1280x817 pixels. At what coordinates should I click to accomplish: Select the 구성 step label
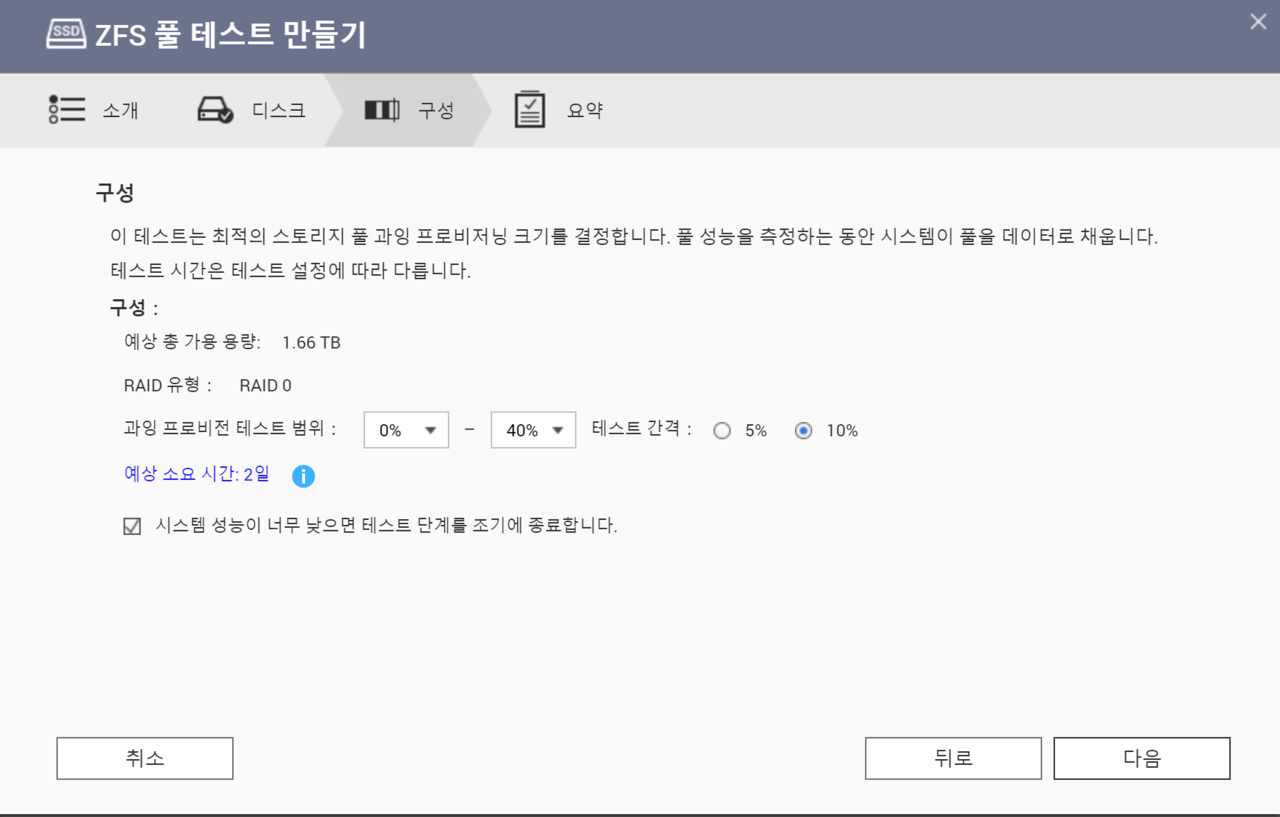click(x=436, y=111)
